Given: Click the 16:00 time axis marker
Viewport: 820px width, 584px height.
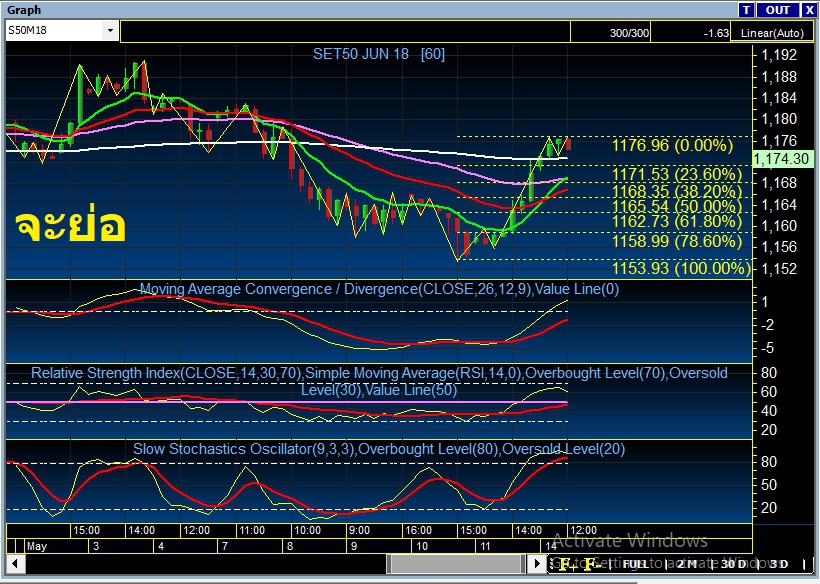Looking at the screenshot, I should pos(418,530).
